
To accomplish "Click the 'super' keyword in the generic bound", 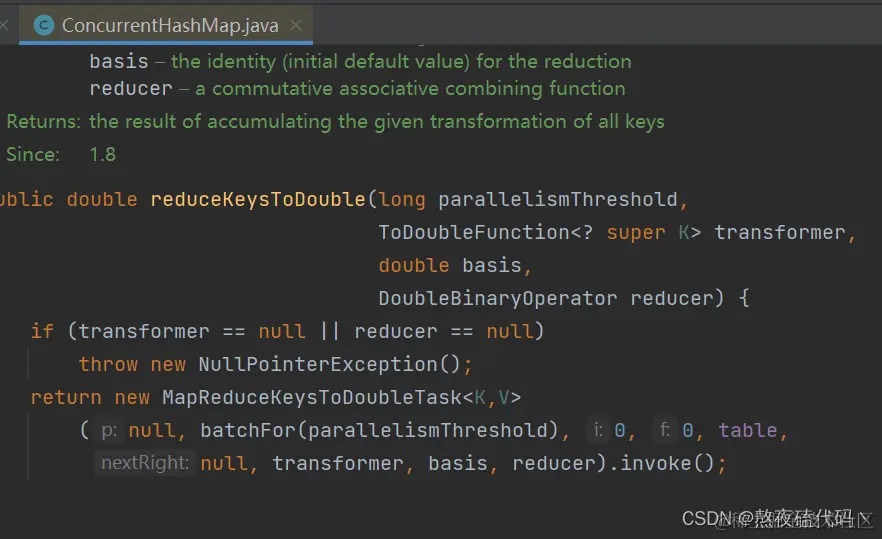I will (636, 232).
